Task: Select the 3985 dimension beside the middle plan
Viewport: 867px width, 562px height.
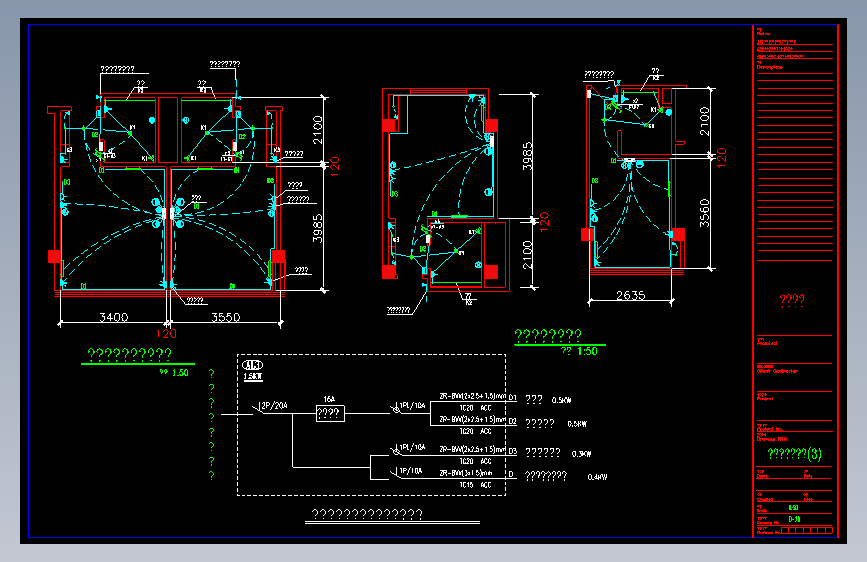Action: pos(527,156)
